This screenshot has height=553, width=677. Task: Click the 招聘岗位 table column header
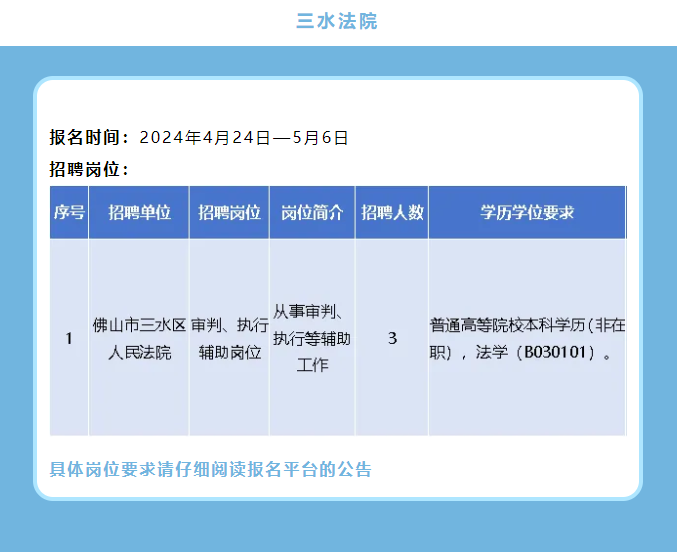click(x=229, y=212)
